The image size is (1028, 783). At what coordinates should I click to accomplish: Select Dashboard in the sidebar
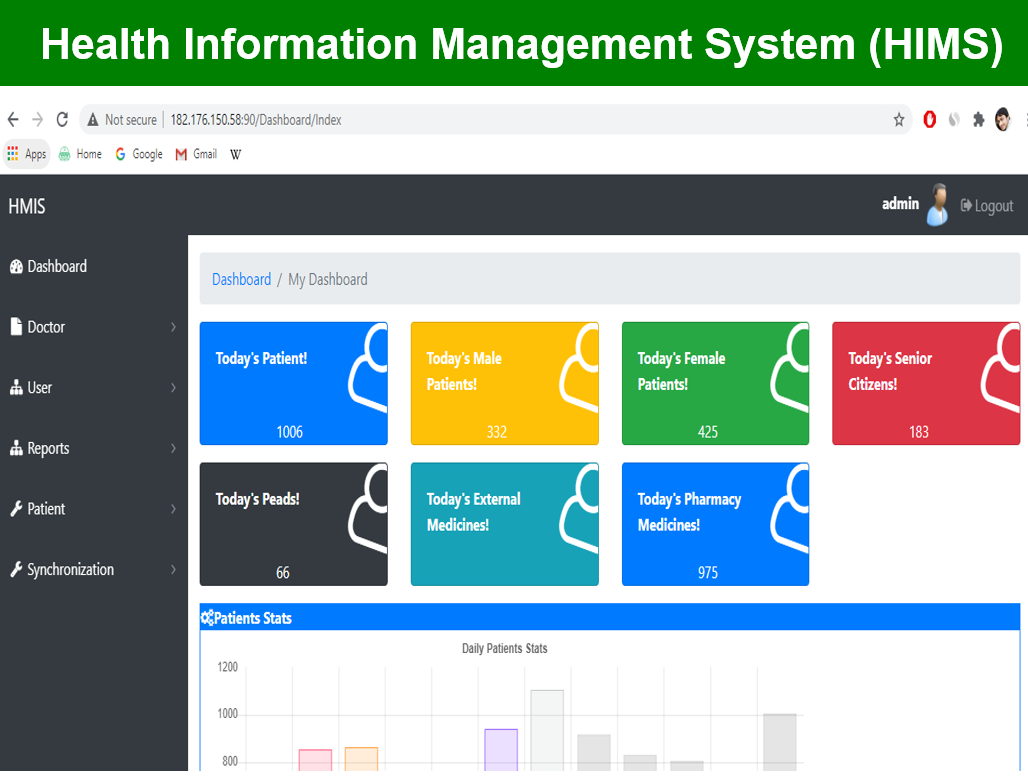click(56, 266)
